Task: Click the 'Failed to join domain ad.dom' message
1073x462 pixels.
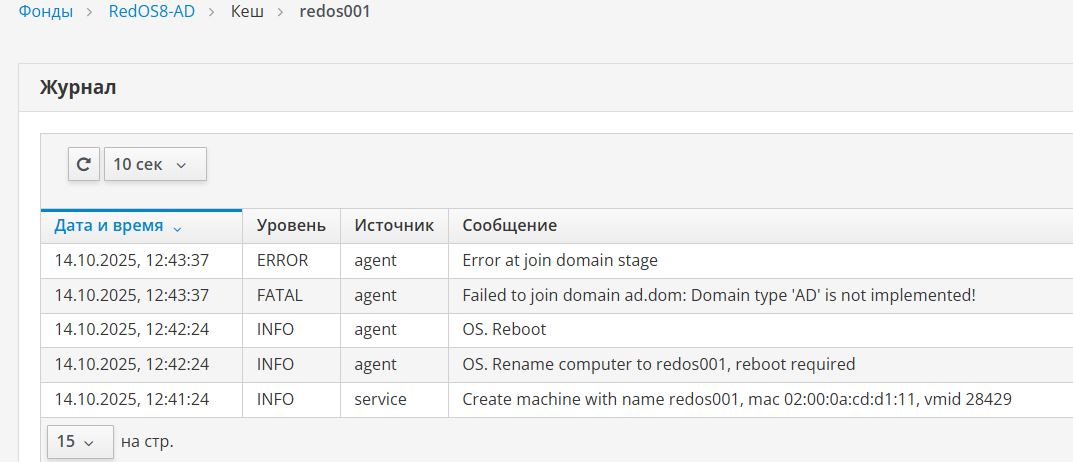Action: 718,296
